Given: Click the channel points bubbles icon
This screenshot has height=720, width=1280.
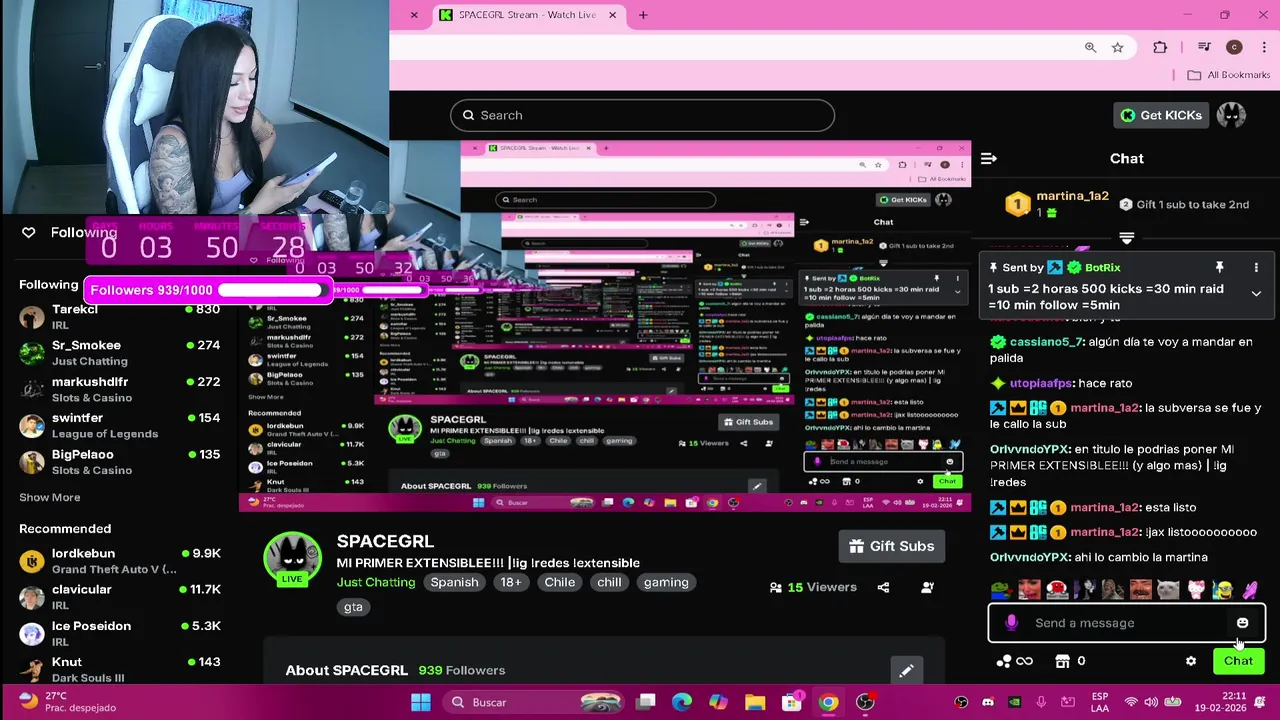Looking at the screenshot, I should point(1004,661).
